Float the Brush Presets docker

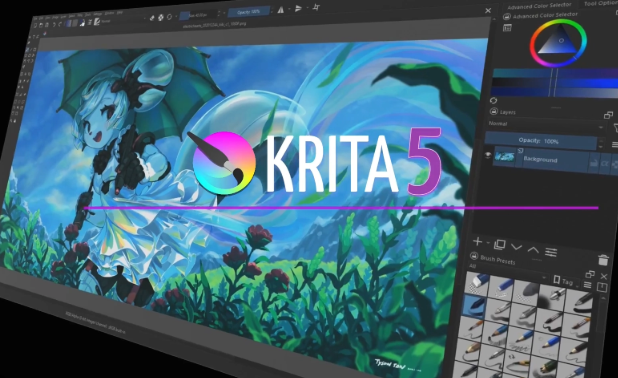point(590,274)
